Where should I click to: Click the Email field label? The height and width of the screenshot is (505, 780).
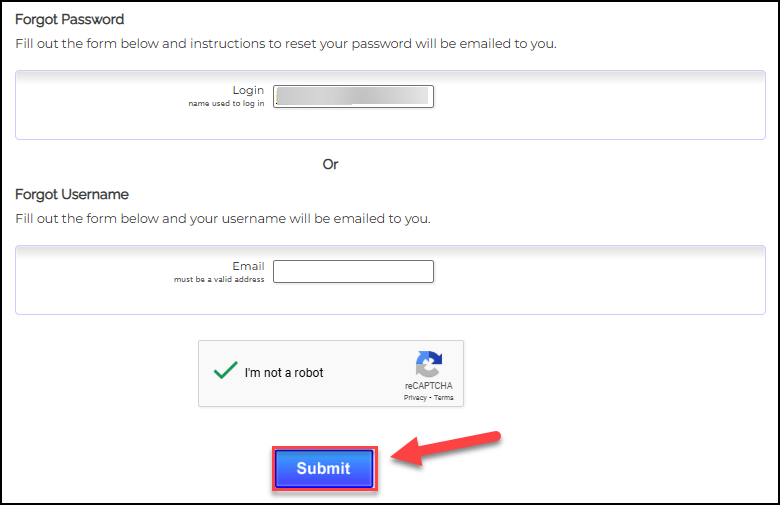tap(248, 266)
